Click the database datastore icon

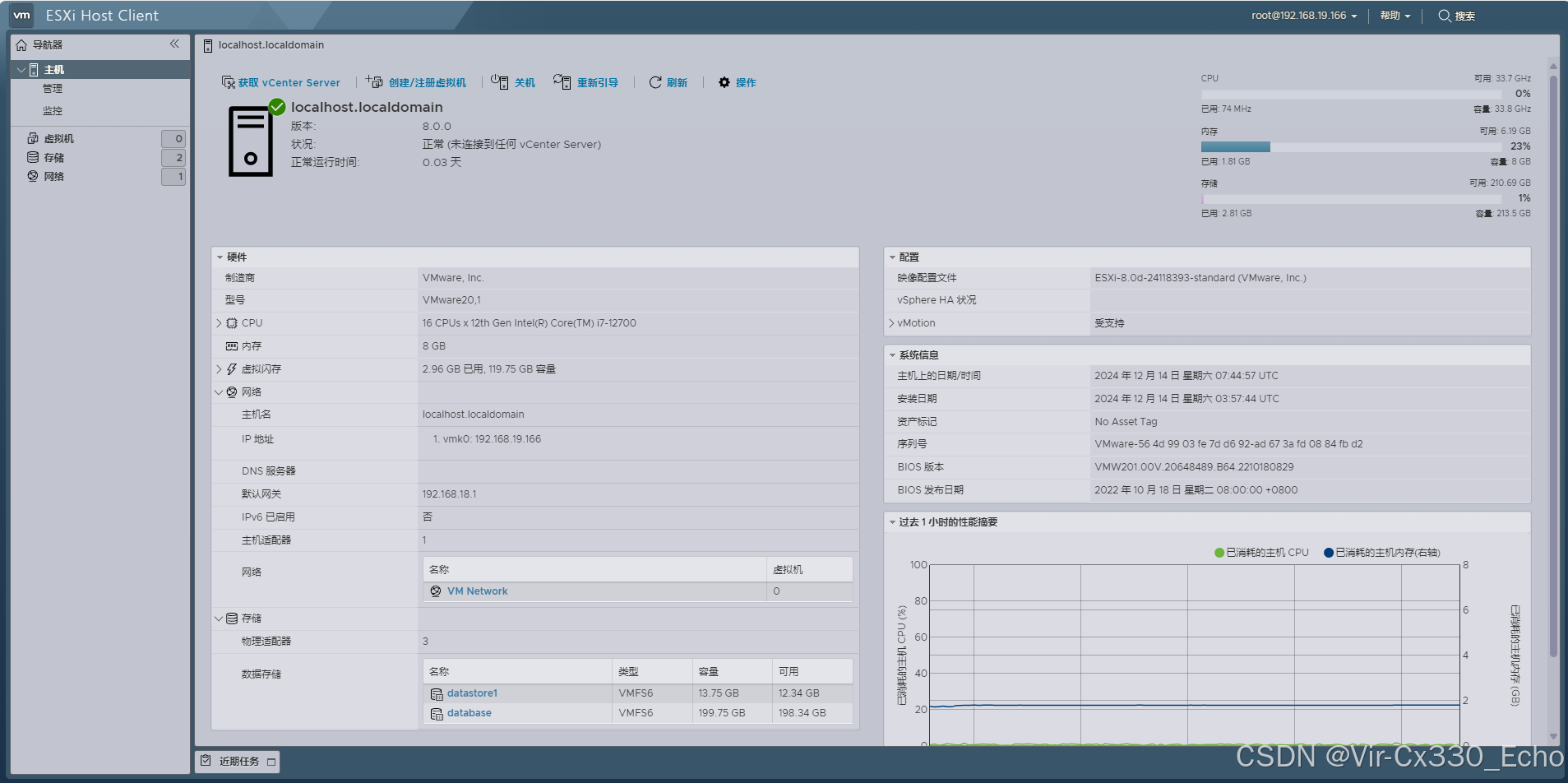pos(437,714)
